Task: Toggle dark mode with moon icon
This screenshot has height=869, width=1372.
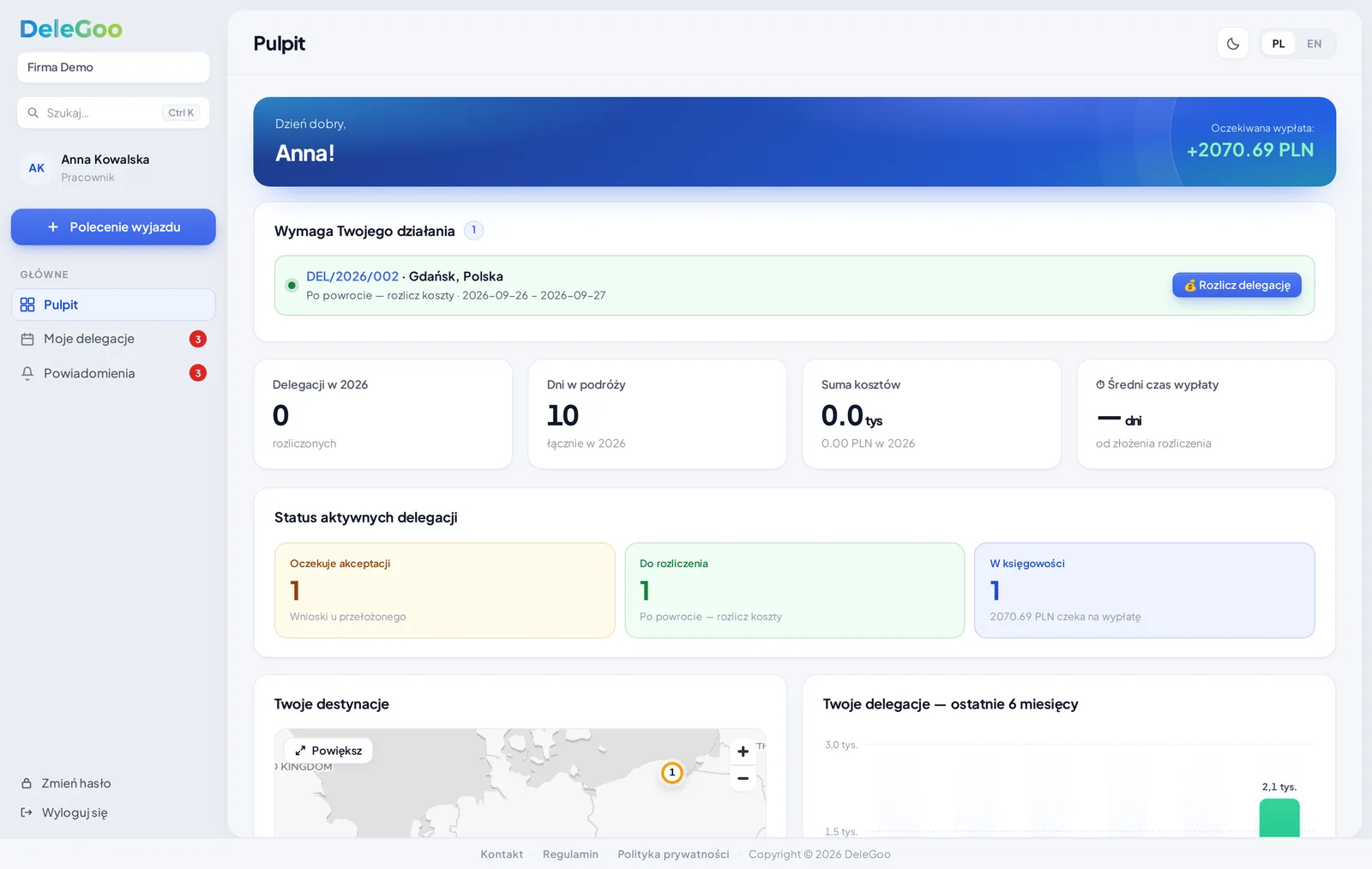Action: [1232, 44]
